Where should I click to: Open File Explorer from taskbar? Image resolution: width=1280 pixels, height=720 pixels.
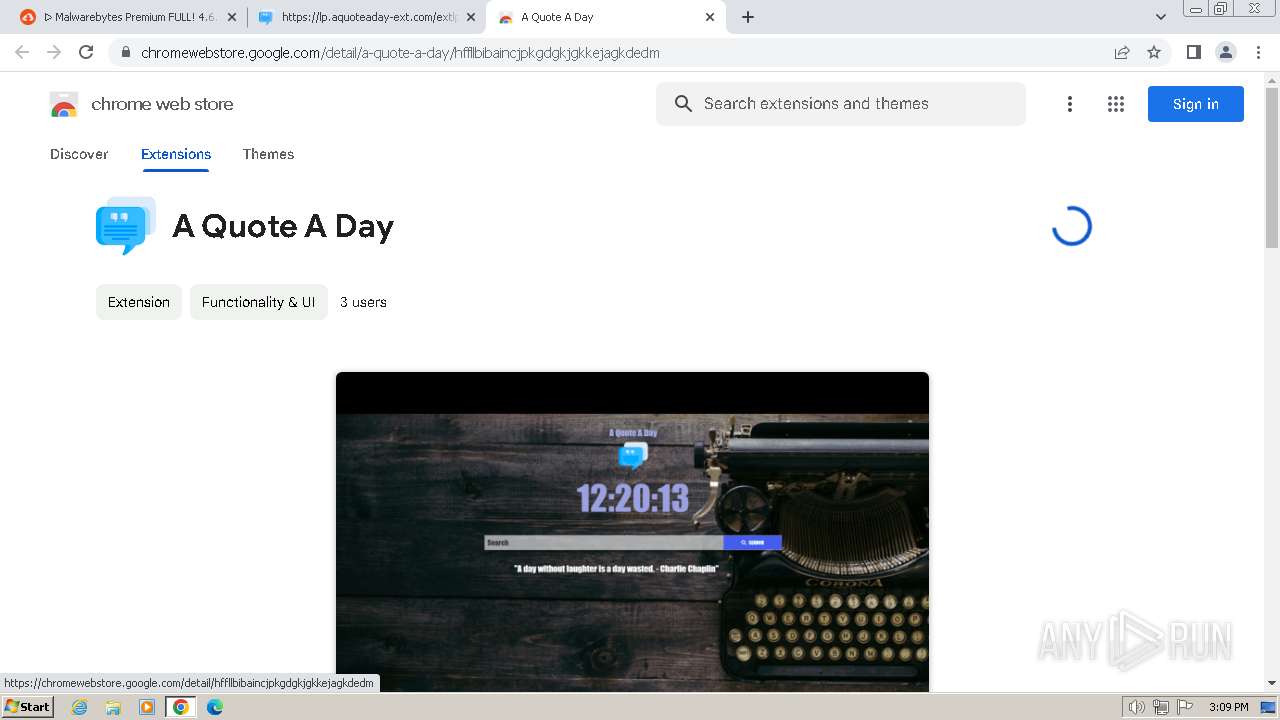(x=113, y=707)
